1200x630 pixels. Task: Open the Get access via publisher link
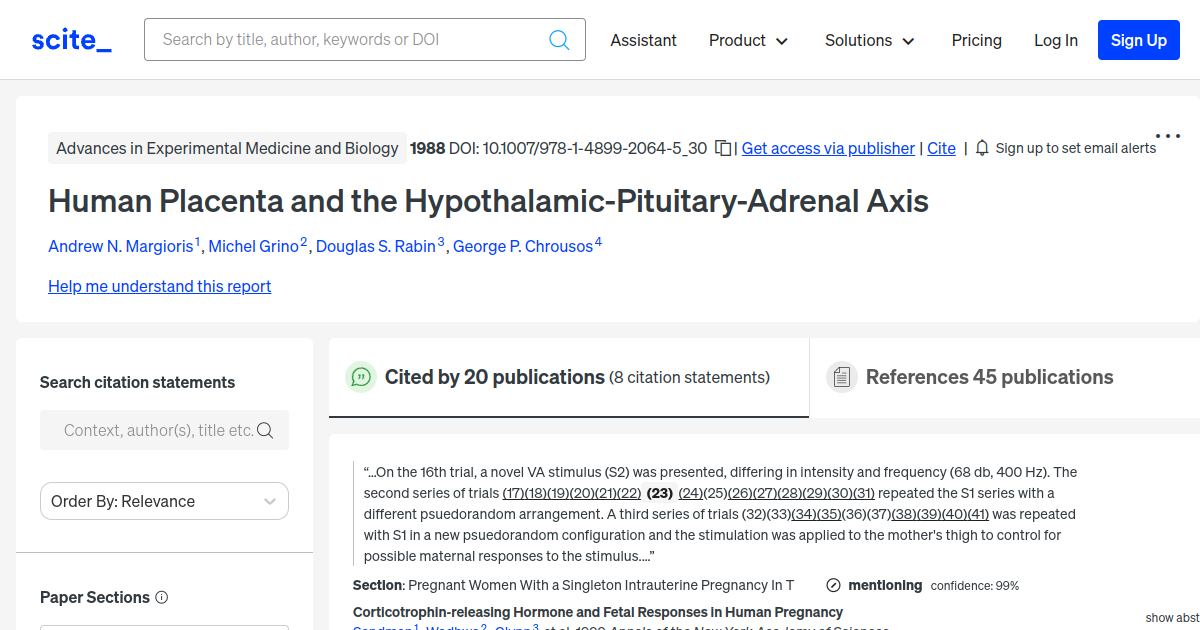(x=828, y=148)
